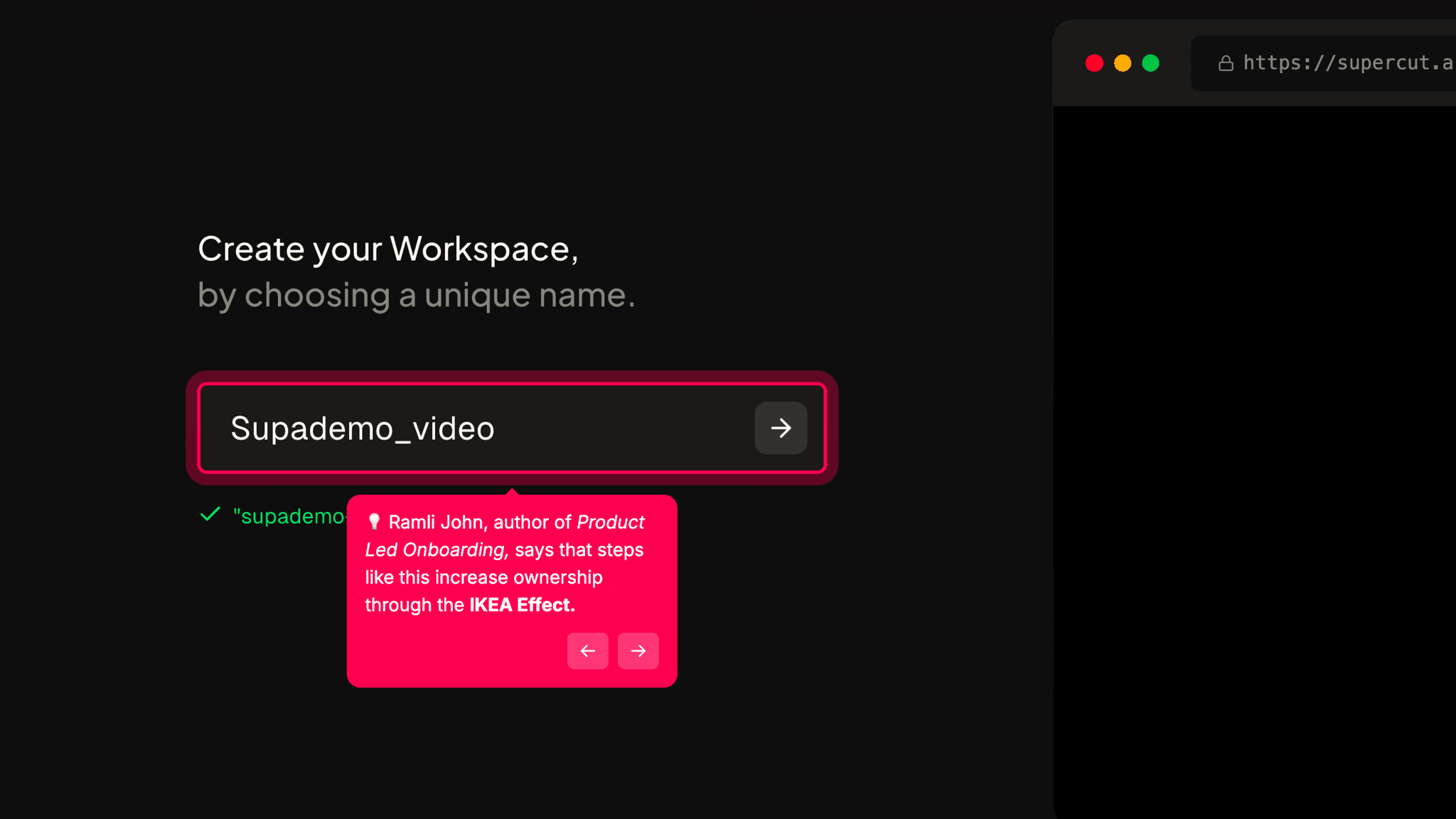Click the submit arrow inside the workspace name field

781,428
